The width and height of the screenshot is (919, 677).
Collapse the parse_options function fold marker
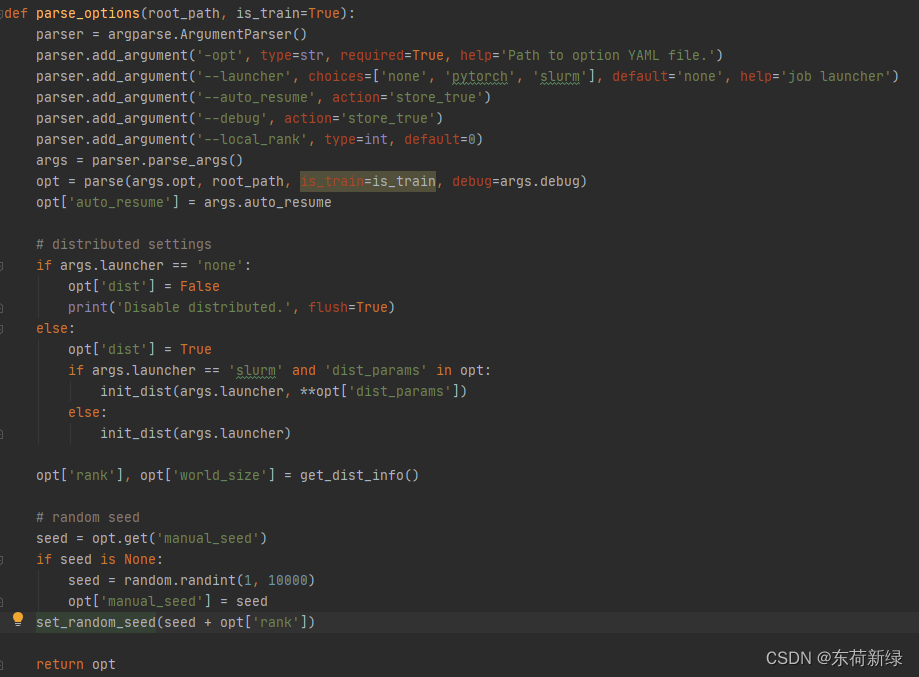[x=2, y=13]
